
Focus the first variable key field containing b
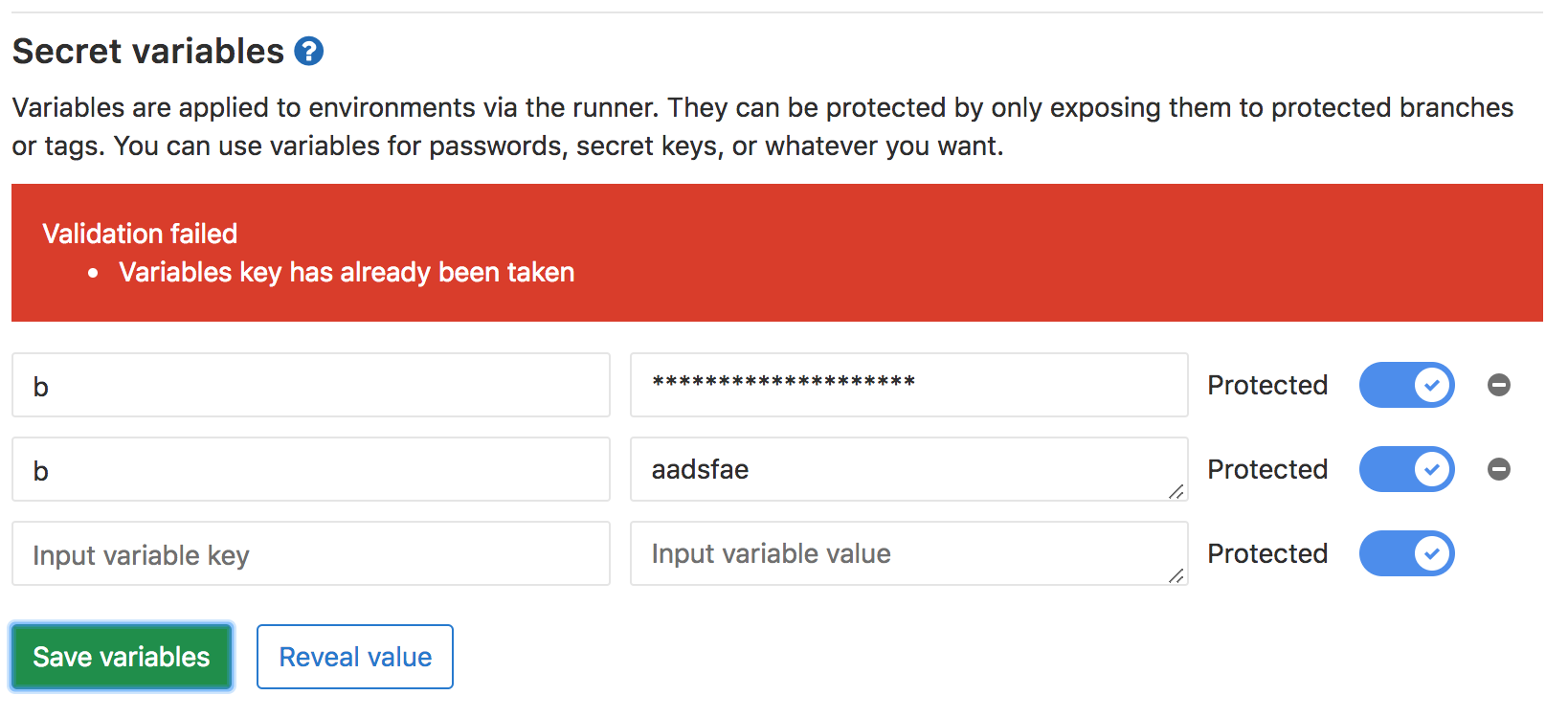[x=311, y=385]
